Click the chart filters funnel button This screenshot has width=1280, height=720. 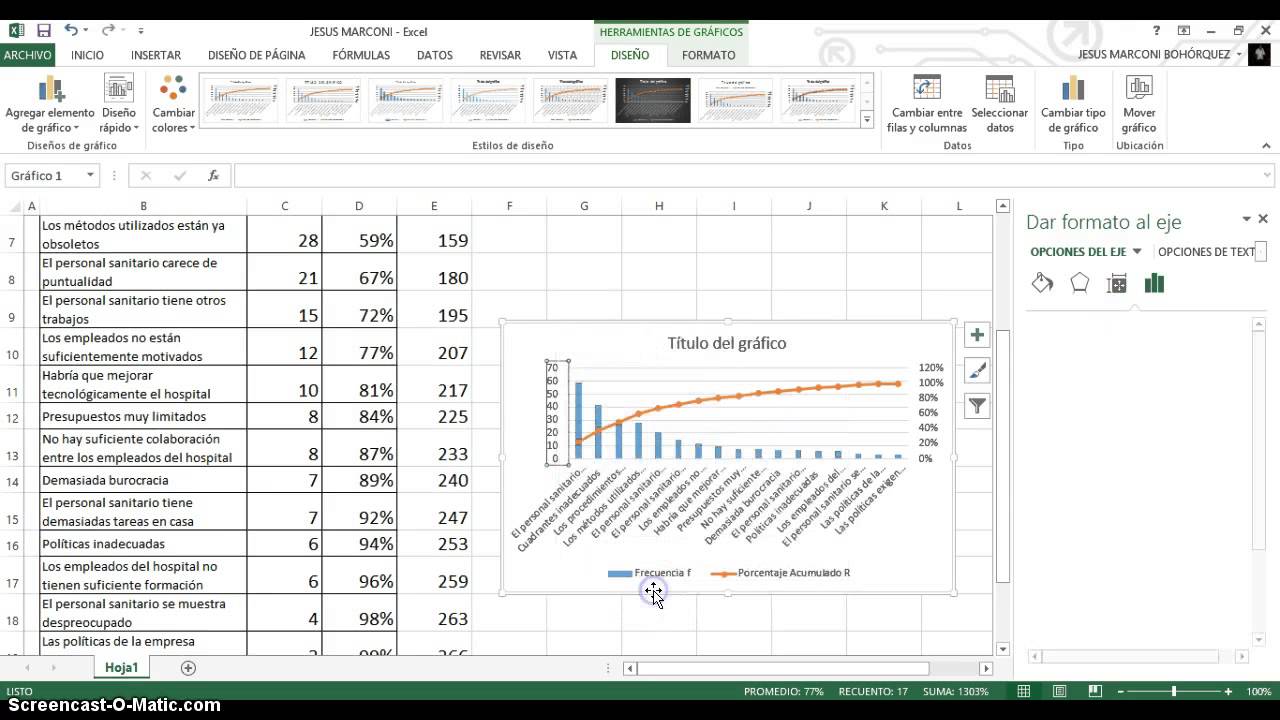pos(977,405)
